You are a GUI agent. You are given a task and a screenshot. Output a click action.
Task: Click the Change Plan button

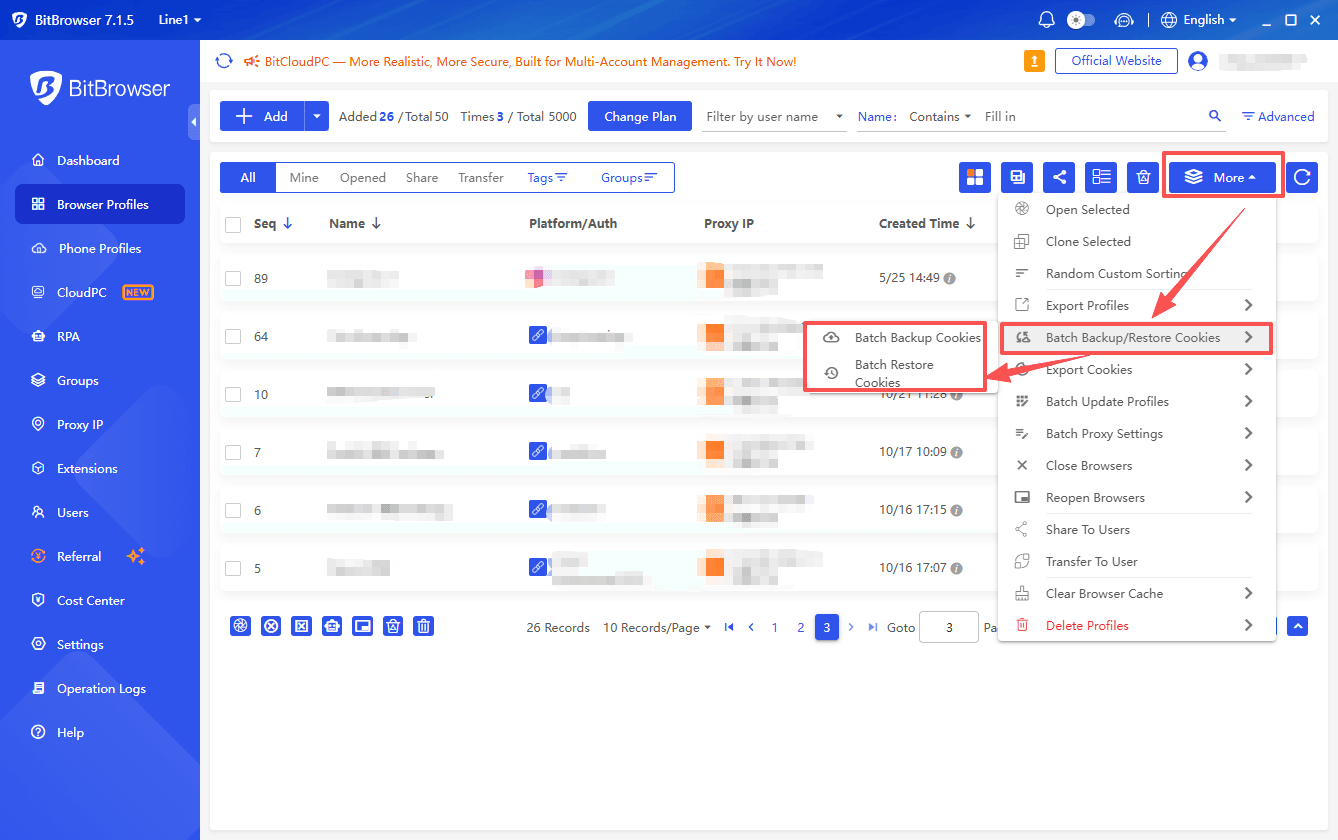click(x=640, y=116)
